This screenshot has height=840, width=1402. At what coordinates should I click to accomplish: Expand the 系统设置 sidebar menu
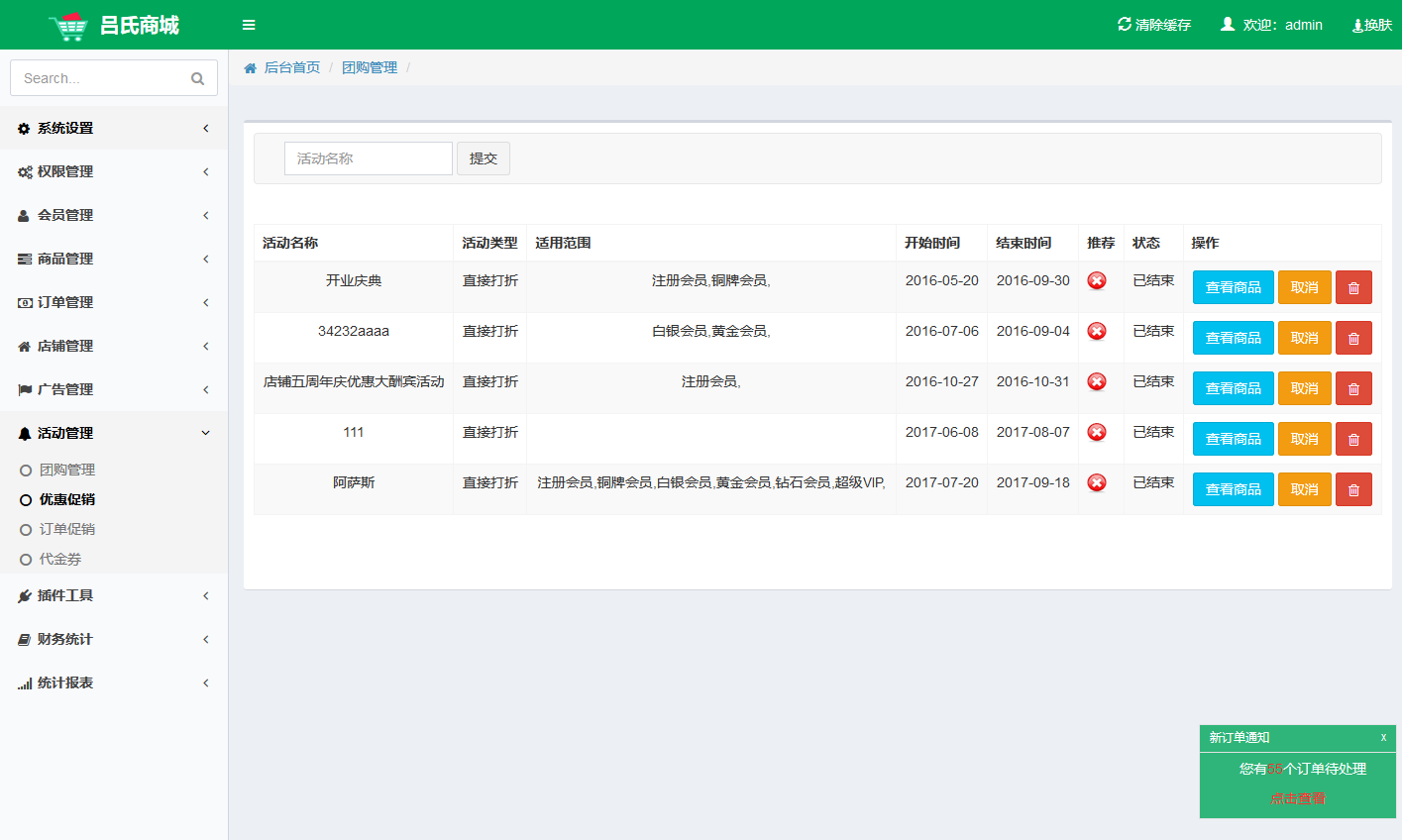coord(114,128)
